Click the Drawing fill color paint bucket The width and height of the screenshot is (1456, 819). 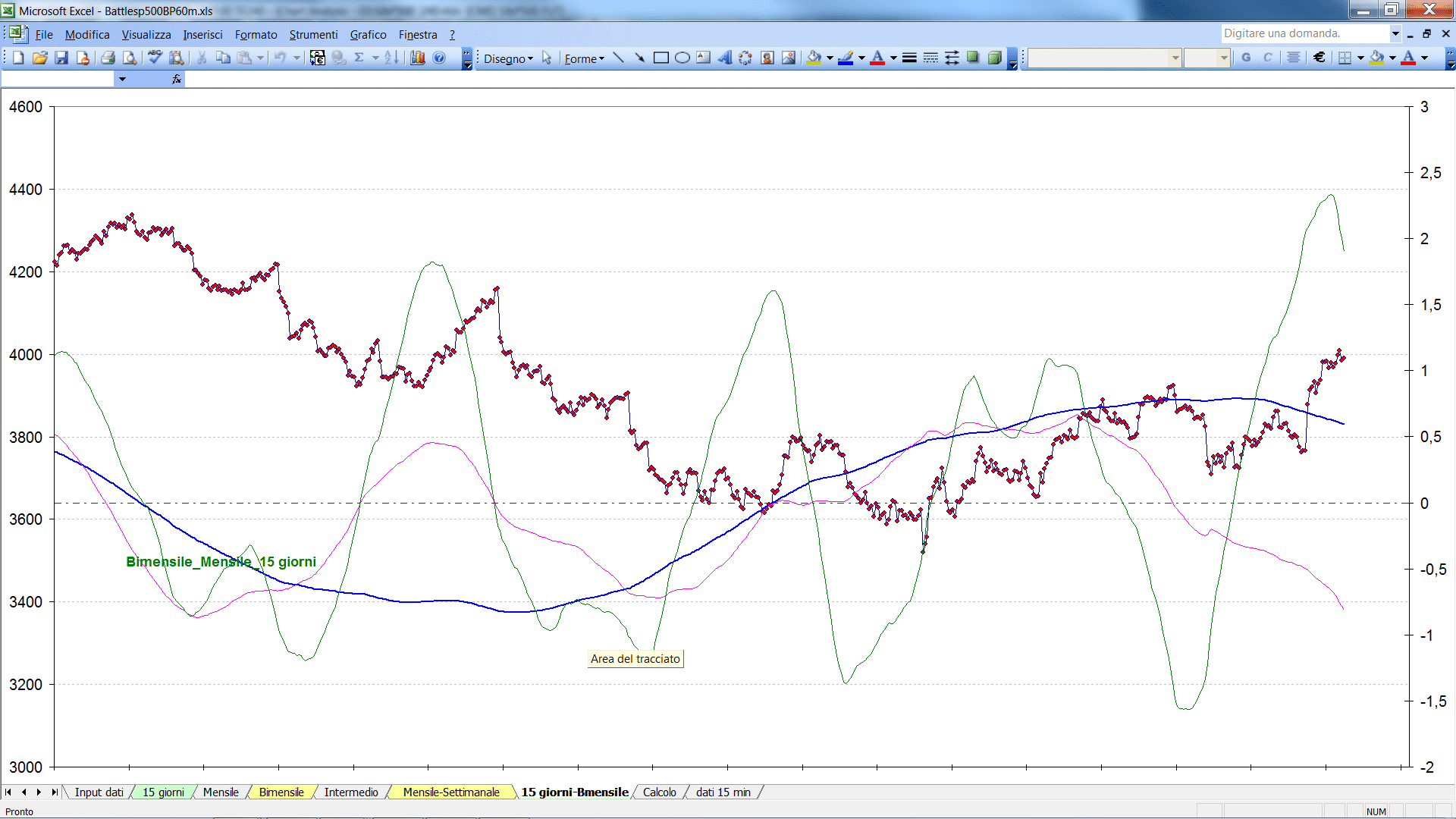click(814, 58)
